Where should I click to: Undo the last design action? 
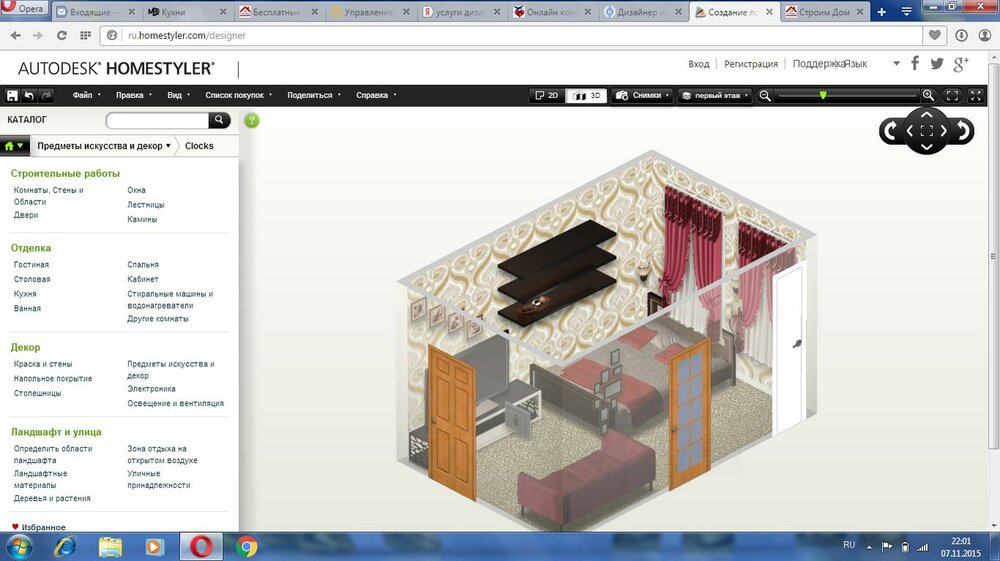coord(29,96)
